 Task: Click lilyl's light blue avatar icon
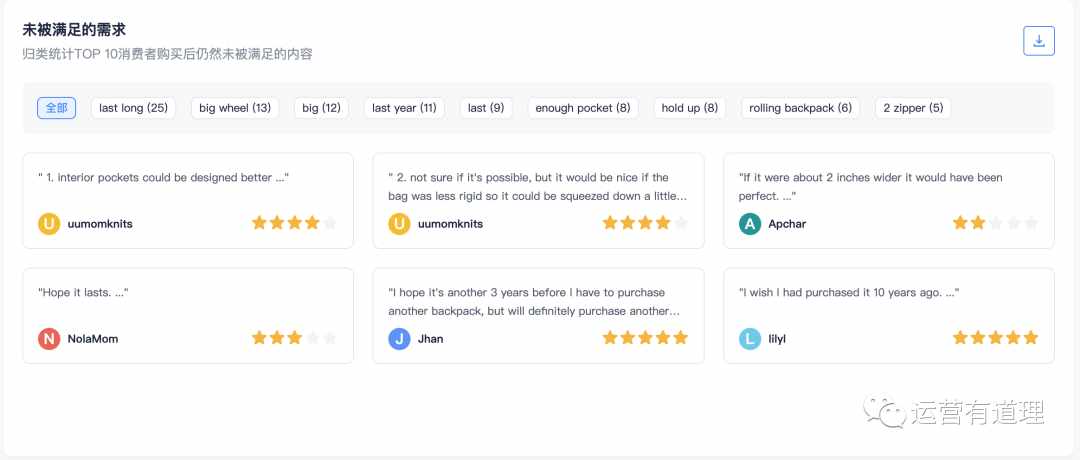[x=750, y=339]
